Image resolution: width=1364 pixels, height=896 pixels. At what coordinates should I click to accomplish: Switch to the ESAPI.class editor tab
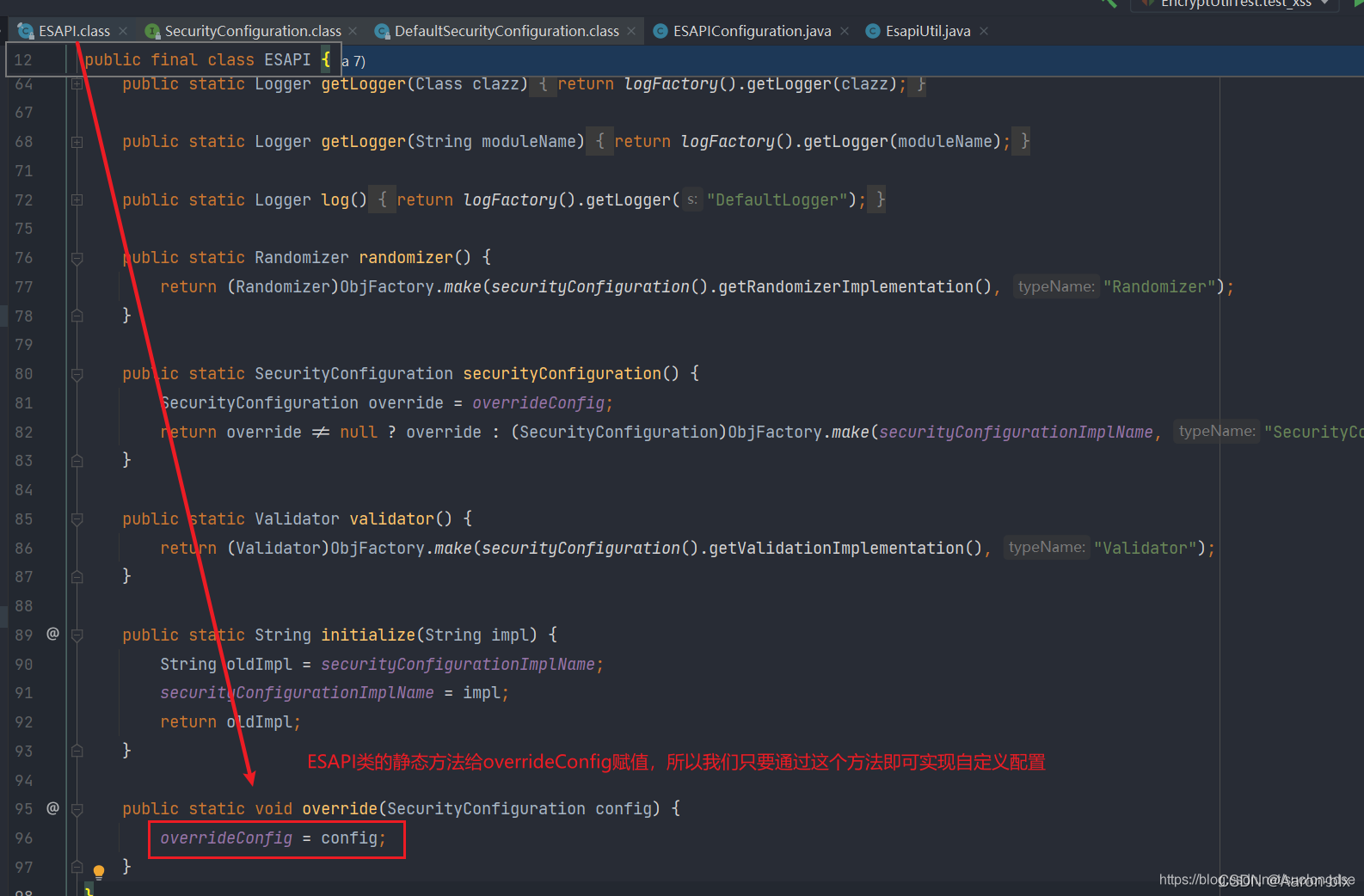point(74,31)
